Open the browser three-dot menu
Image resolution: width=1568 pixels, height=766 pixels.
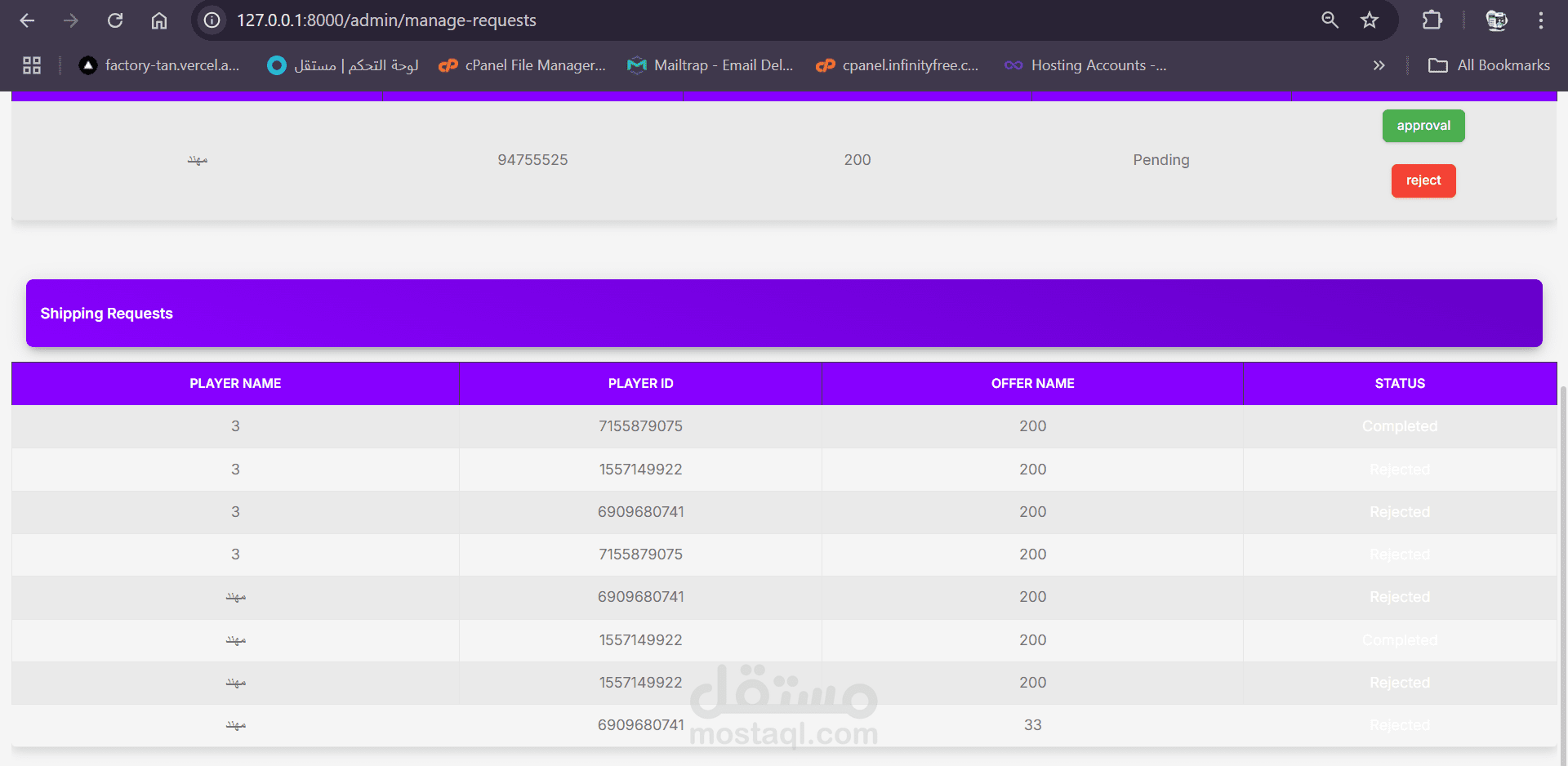[x=1540, y=20]
